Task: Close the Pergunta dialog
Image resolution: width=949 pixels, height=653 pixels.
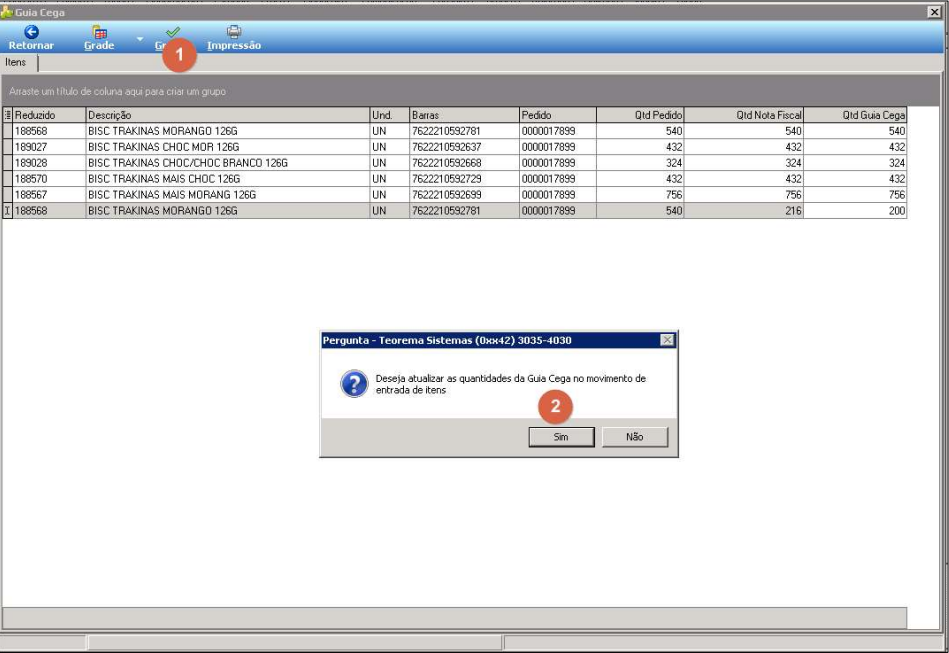Action: click(667, 340)
